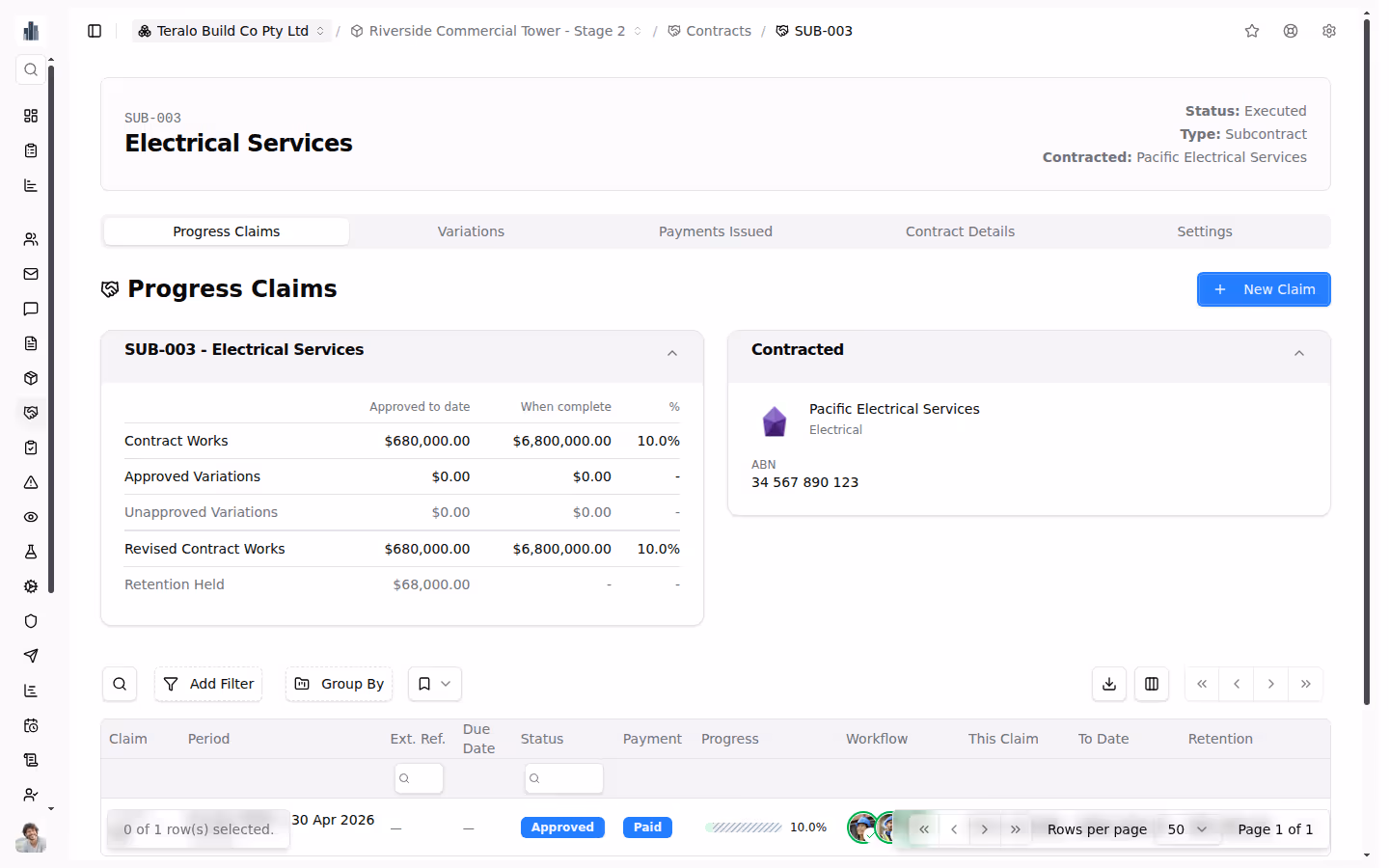Open the user avatar at sidebar bottom
The image size is (1389, 868).
(x=31, y=837)
